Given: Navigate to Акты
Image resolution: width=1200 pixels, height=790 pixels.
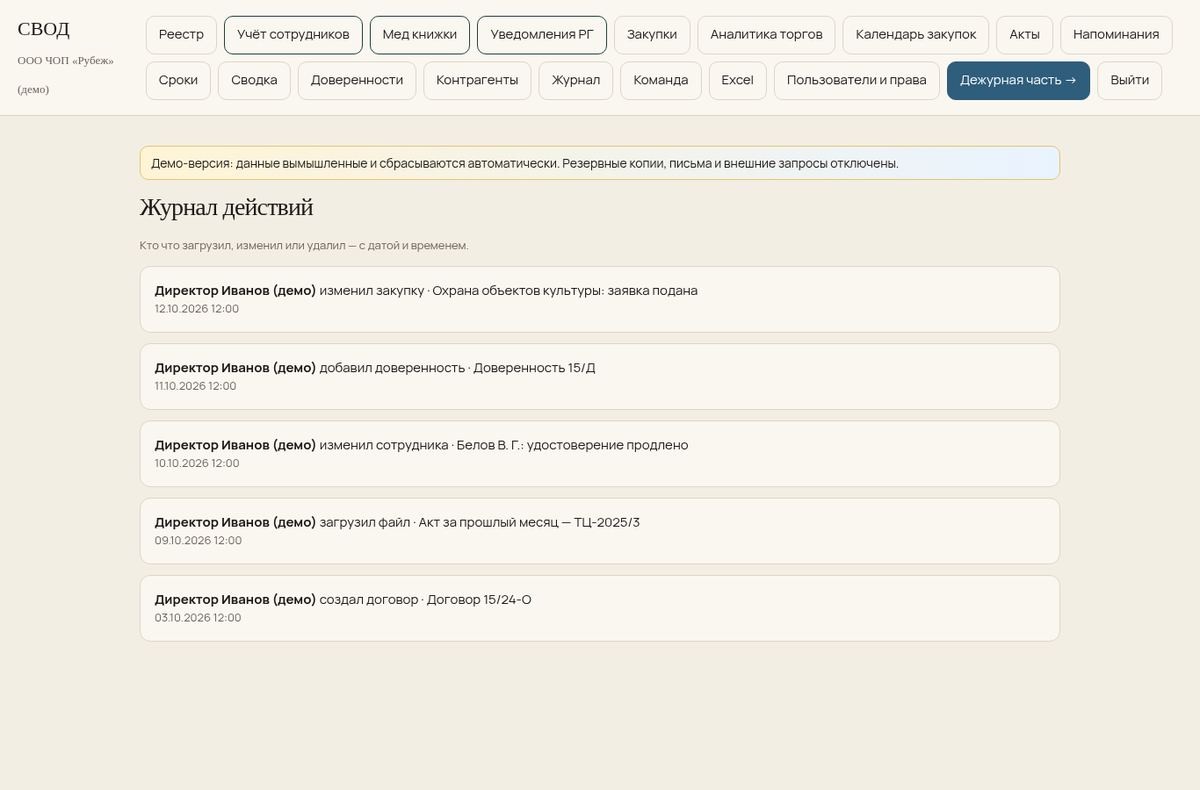Looking at the screenshot, I should pyautogui.click(x=1025, y=34).
